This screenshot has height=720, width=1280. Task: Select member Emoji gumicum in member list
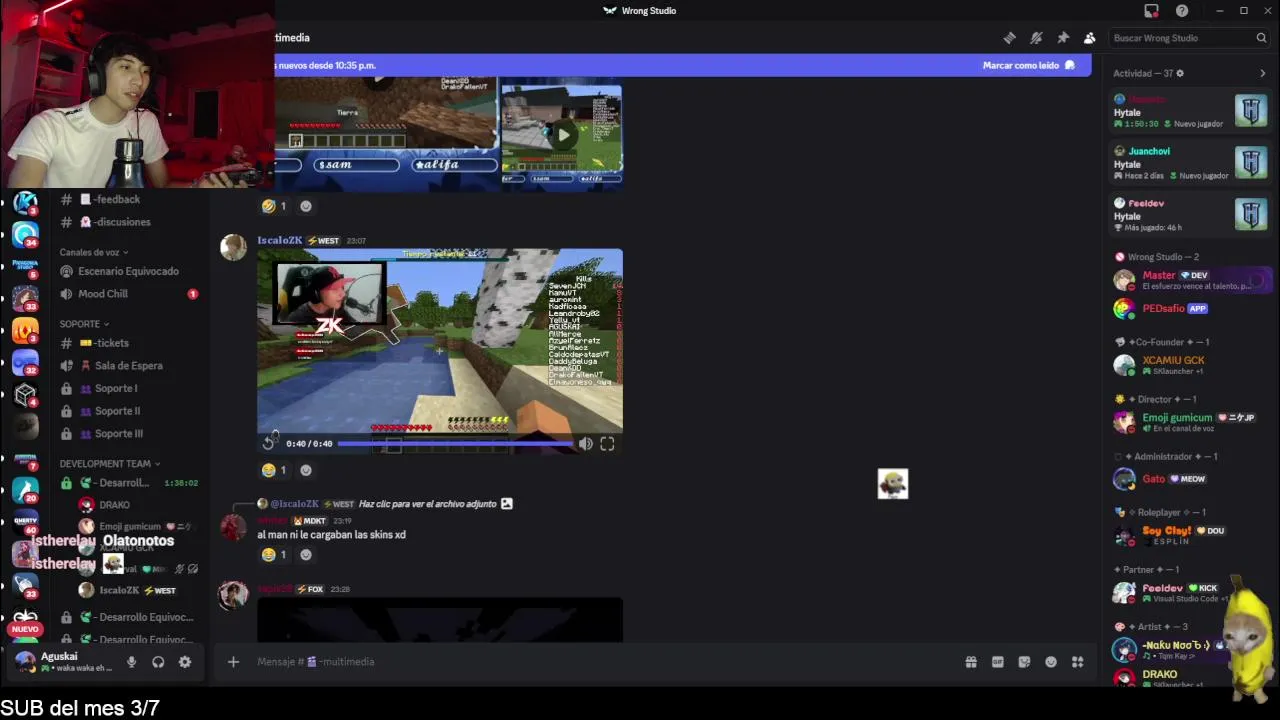pos(1190,422)
